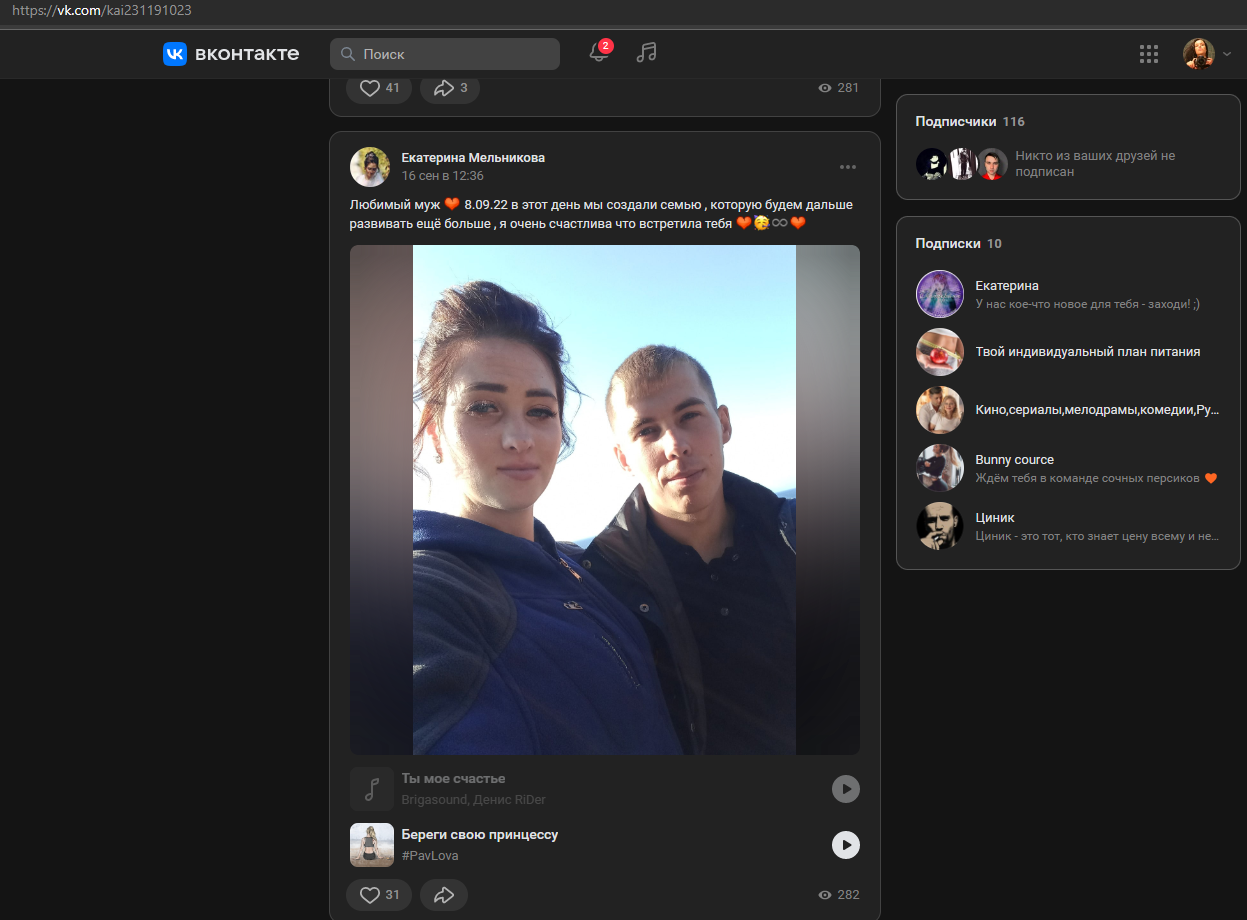Play the track Ты мое счастье
1247x920 pixels.
[846, 789]
